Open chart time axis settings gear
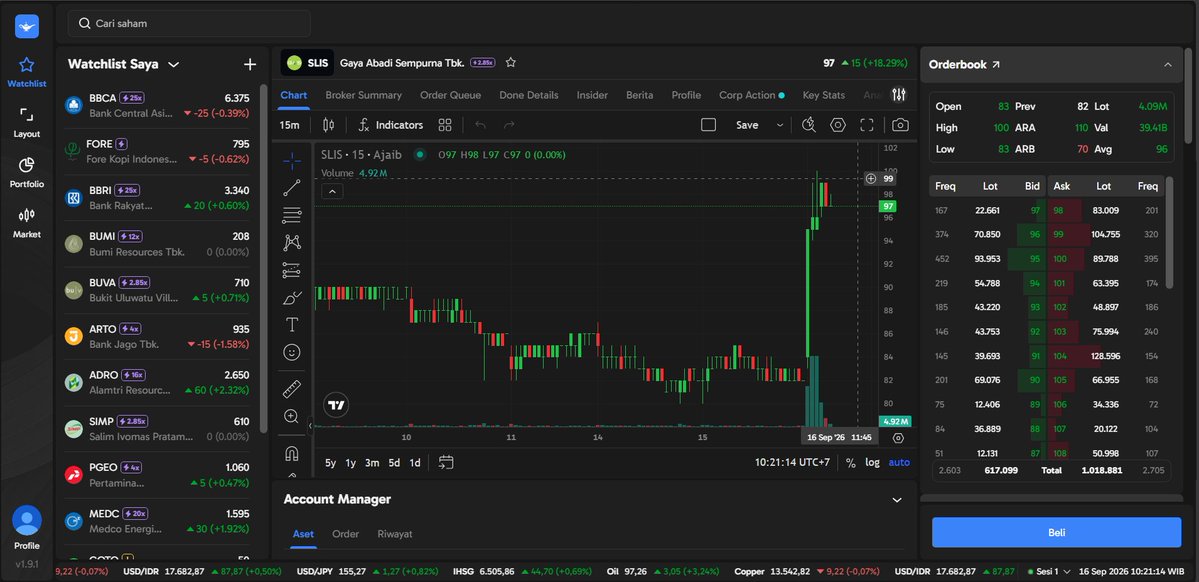 coord(898,438)
